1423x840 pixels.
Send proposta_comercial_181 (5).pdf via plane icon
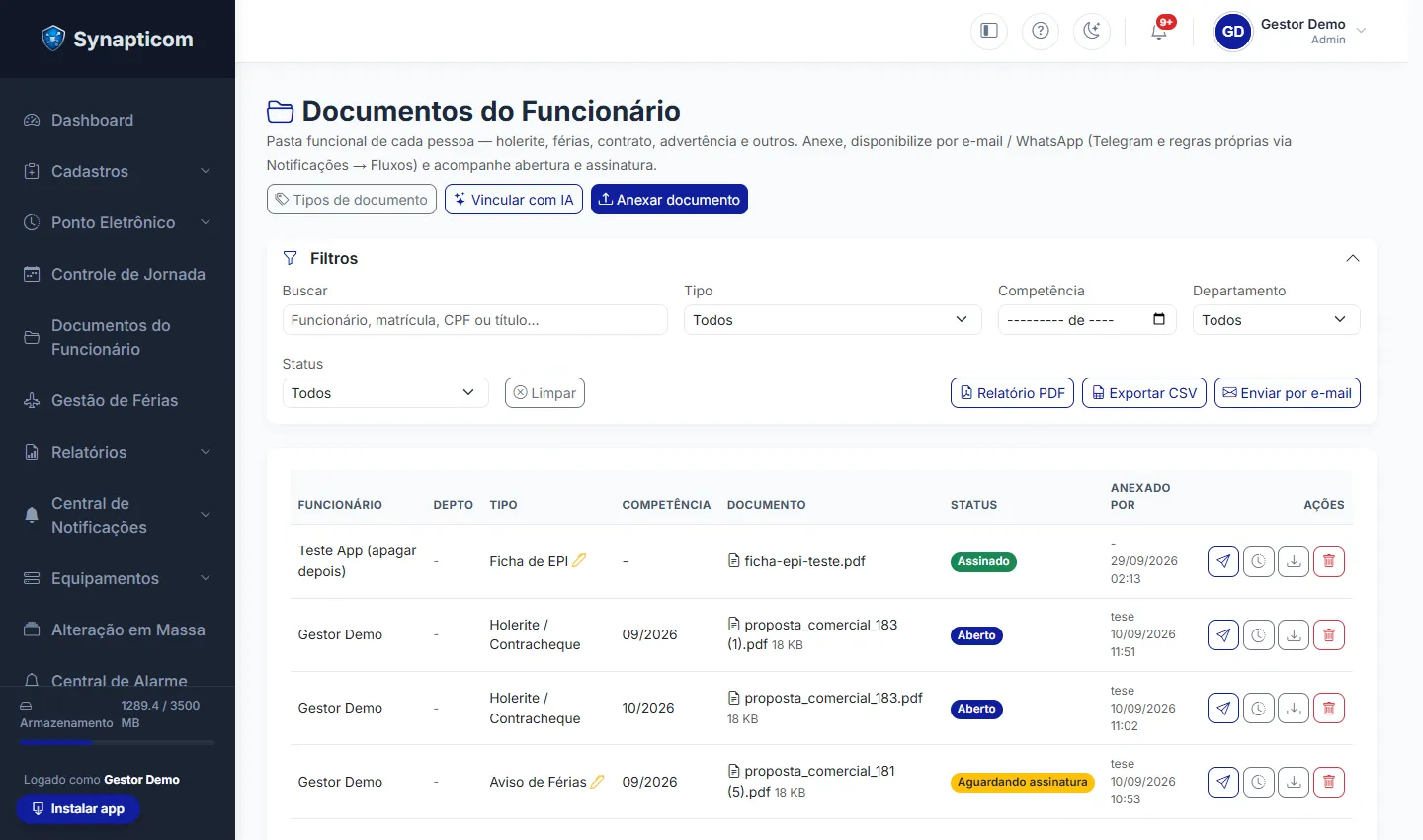point(1223,782)
